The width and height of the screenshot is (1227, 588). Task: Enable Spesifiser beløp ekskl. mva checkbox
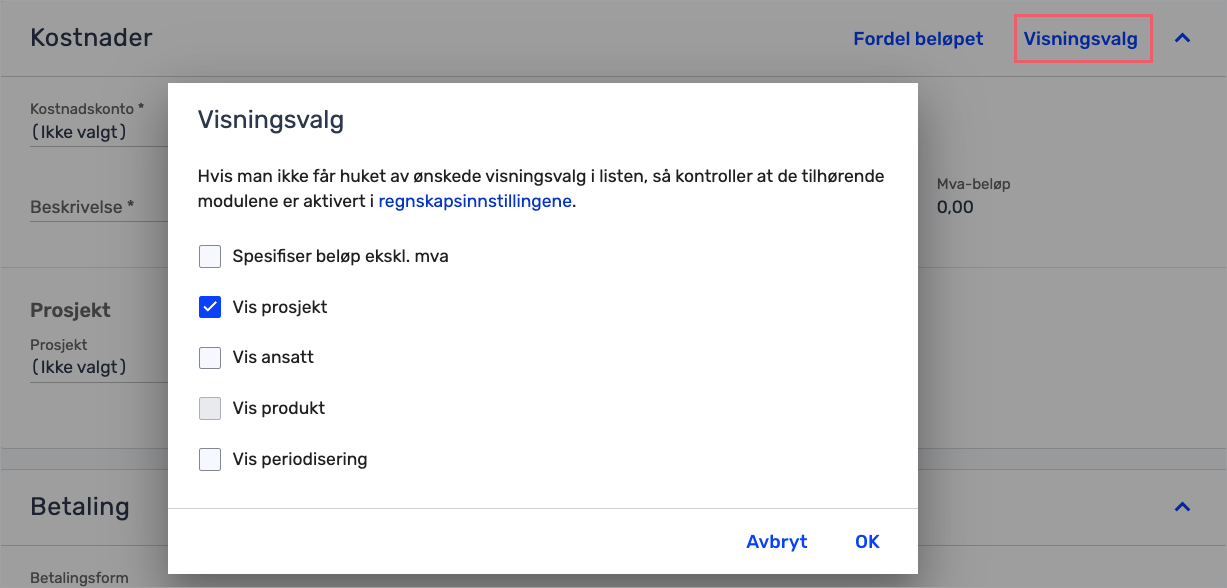click(x=210, y=257)
